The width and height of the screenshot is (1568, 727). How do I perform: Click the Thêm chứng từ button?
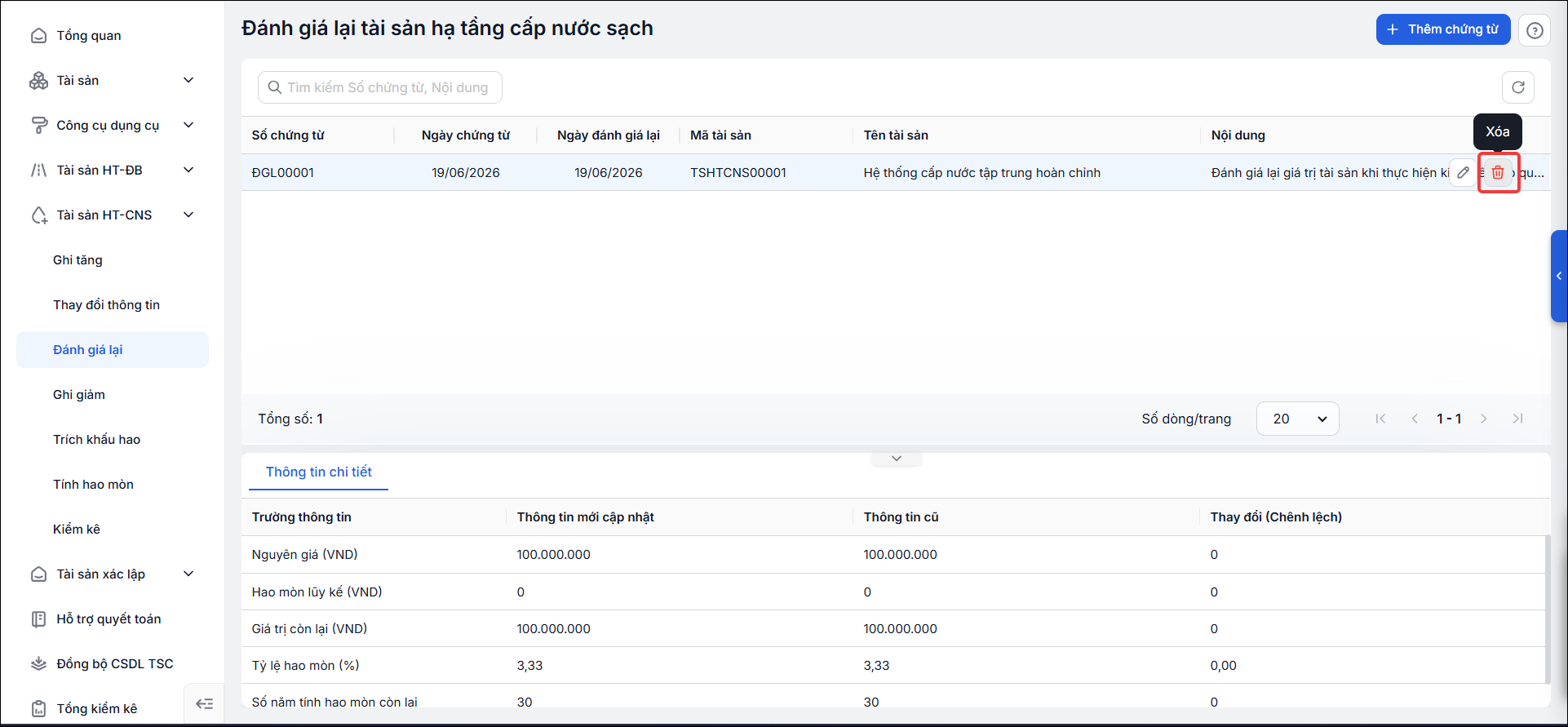(x=1443, y=29)
